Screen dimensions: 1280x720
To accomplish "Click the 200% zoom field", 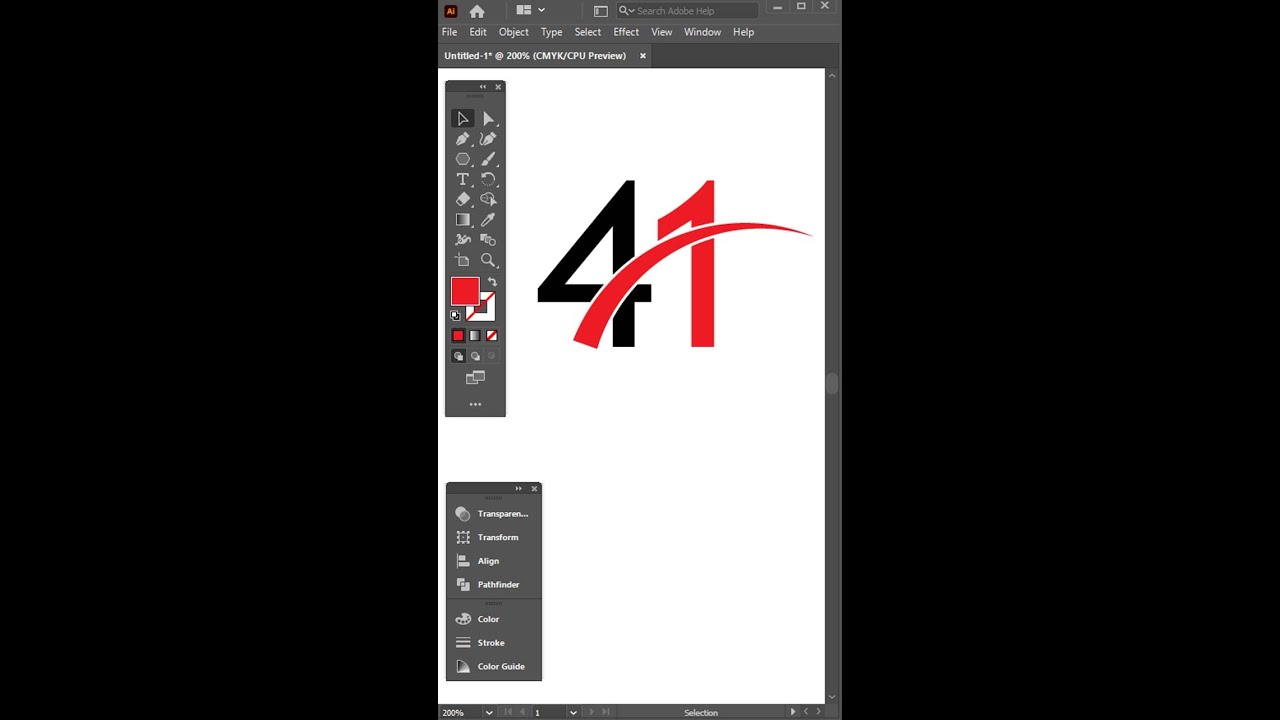I will click(461, 712).
